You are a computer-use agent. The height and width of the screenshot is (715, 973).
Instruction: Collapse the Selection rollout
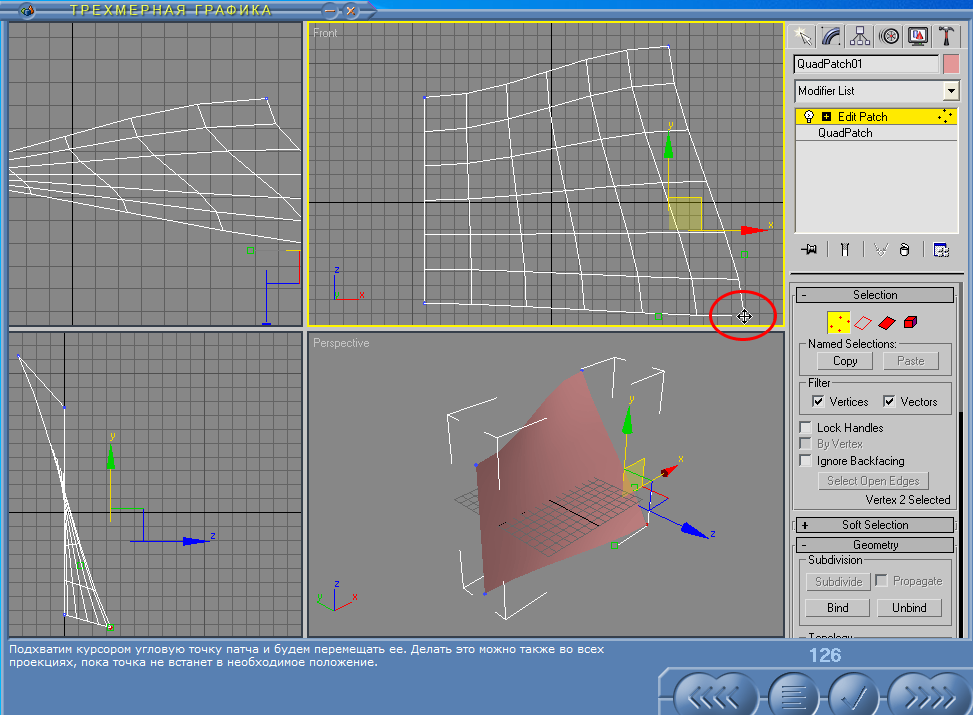click(x=874, y=295)
